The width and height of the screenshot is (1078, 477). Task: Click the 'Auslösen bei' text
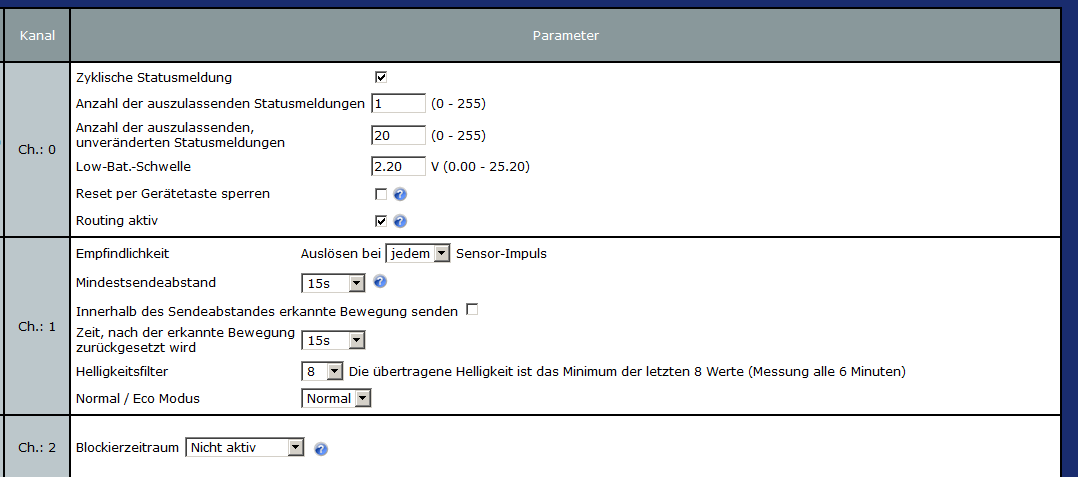[x=340, y=254]
